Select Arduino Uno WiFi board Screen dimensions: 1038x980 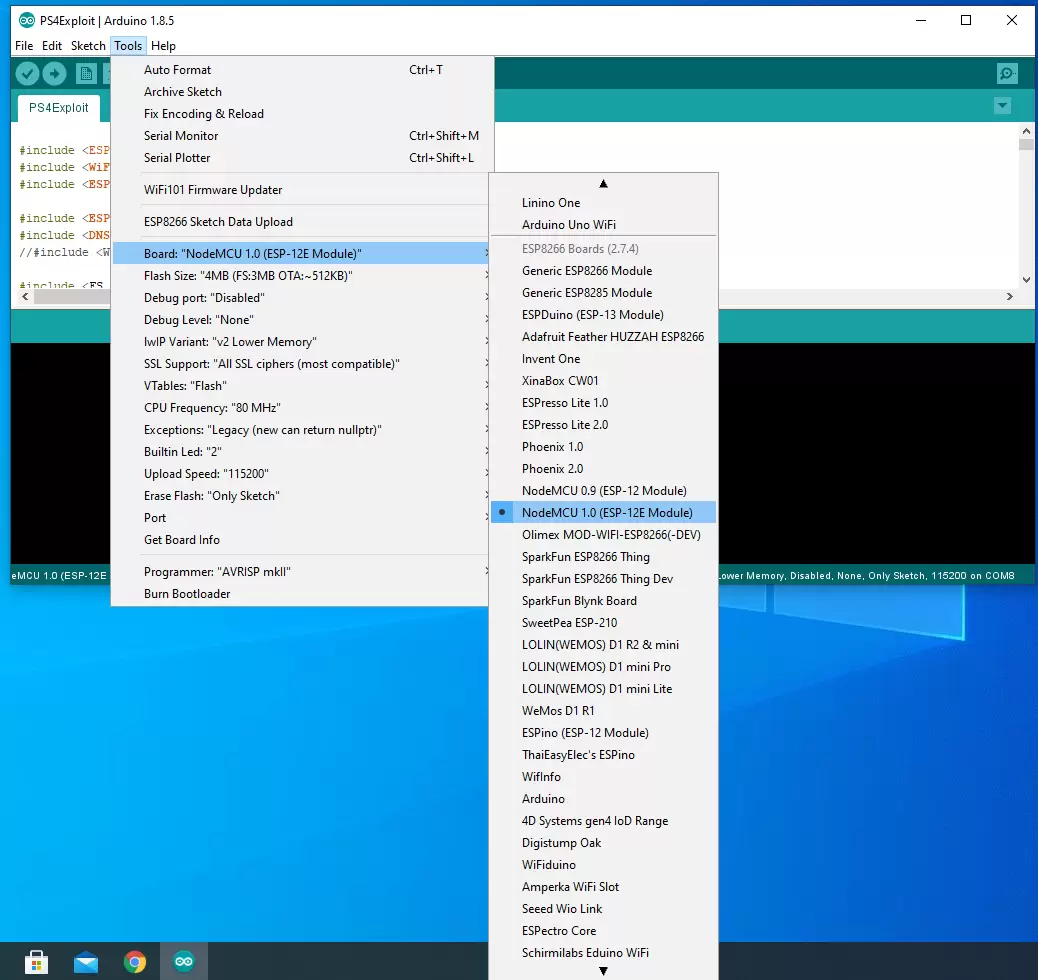[x=603, y=224]
